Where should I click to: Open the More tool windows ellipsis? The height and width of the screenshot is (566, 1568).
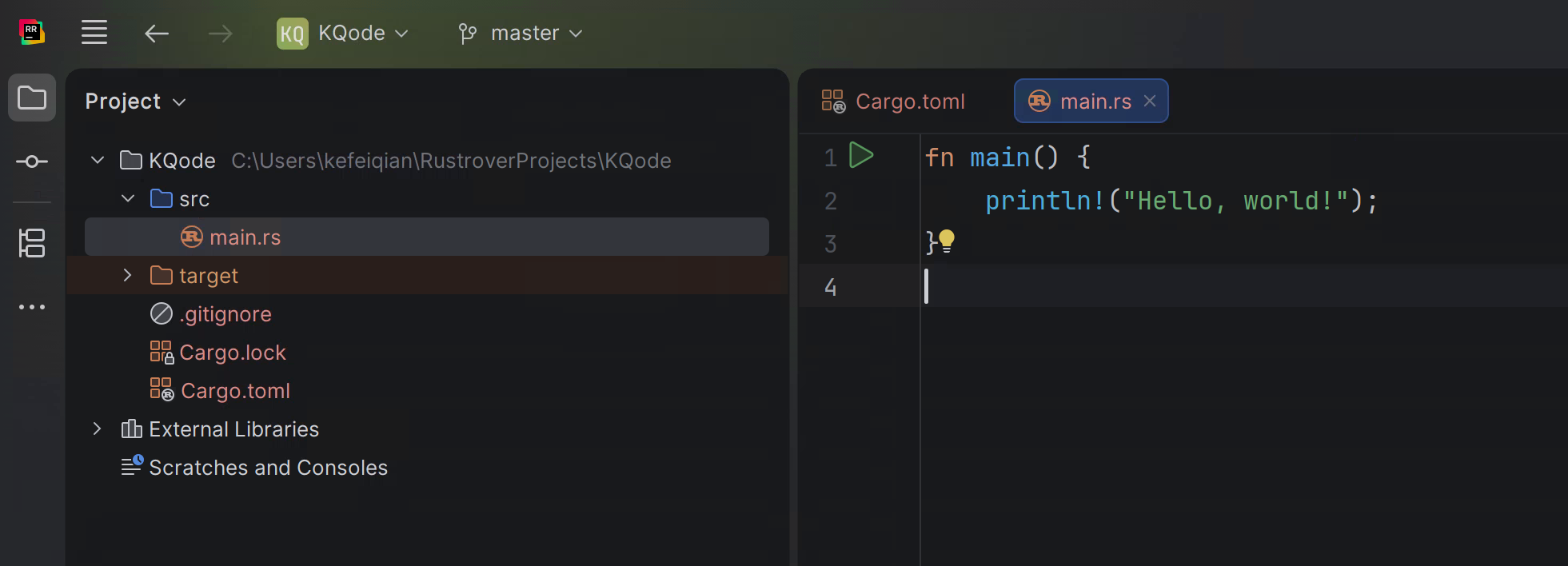click(32, 307)
